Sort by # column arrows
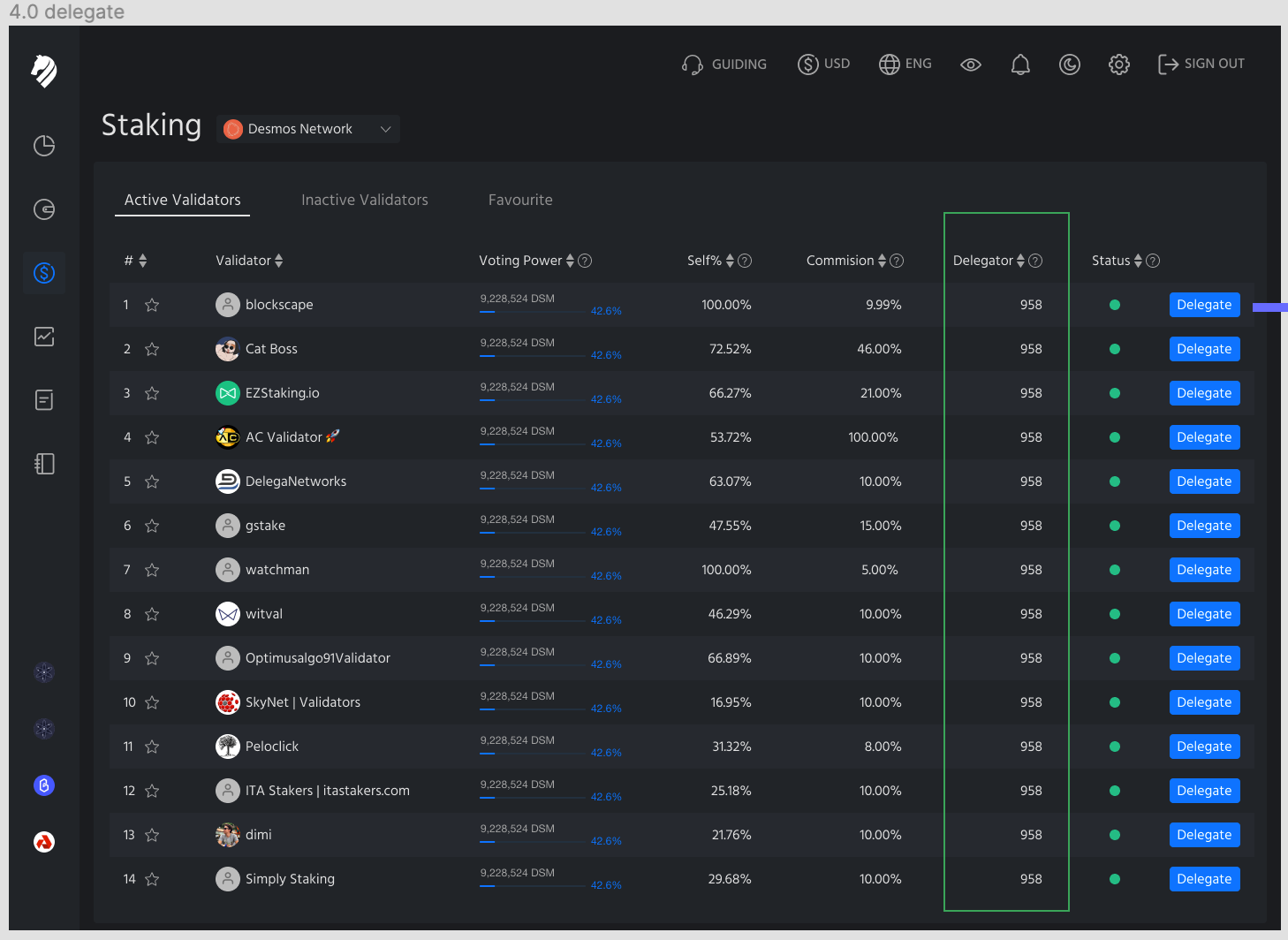Viewport: 1288px width, 940px height. (x=143, y=261)
